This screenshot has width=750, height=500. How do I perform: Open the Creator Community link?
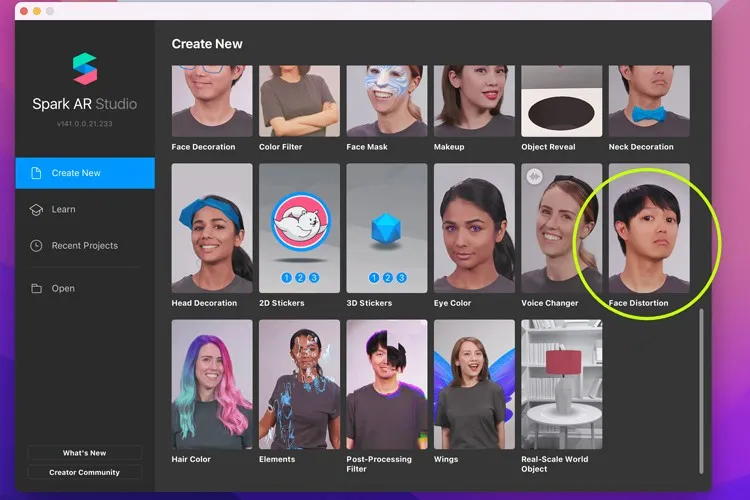point(85,472)
